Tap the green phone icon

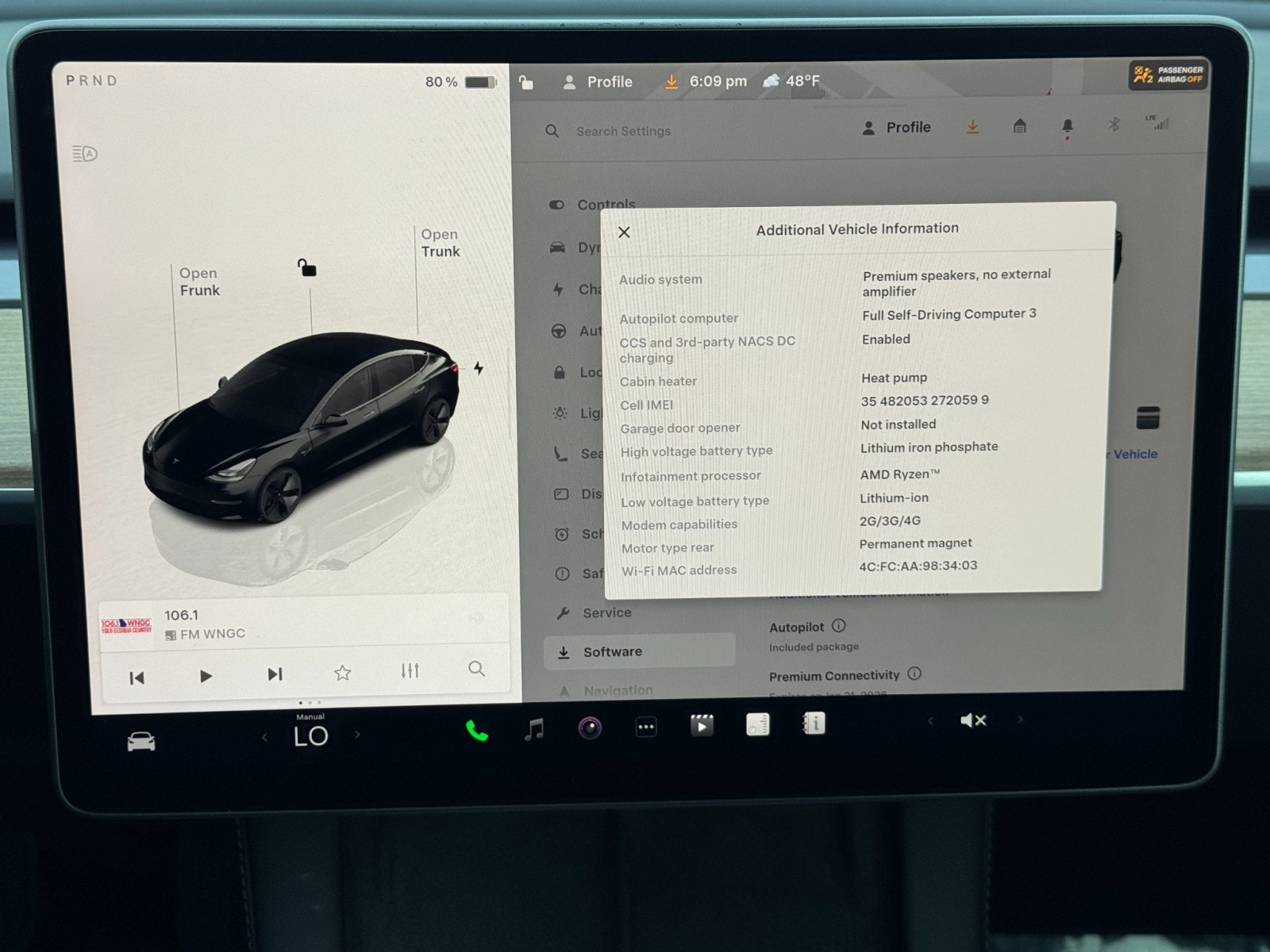click(476, 731)
